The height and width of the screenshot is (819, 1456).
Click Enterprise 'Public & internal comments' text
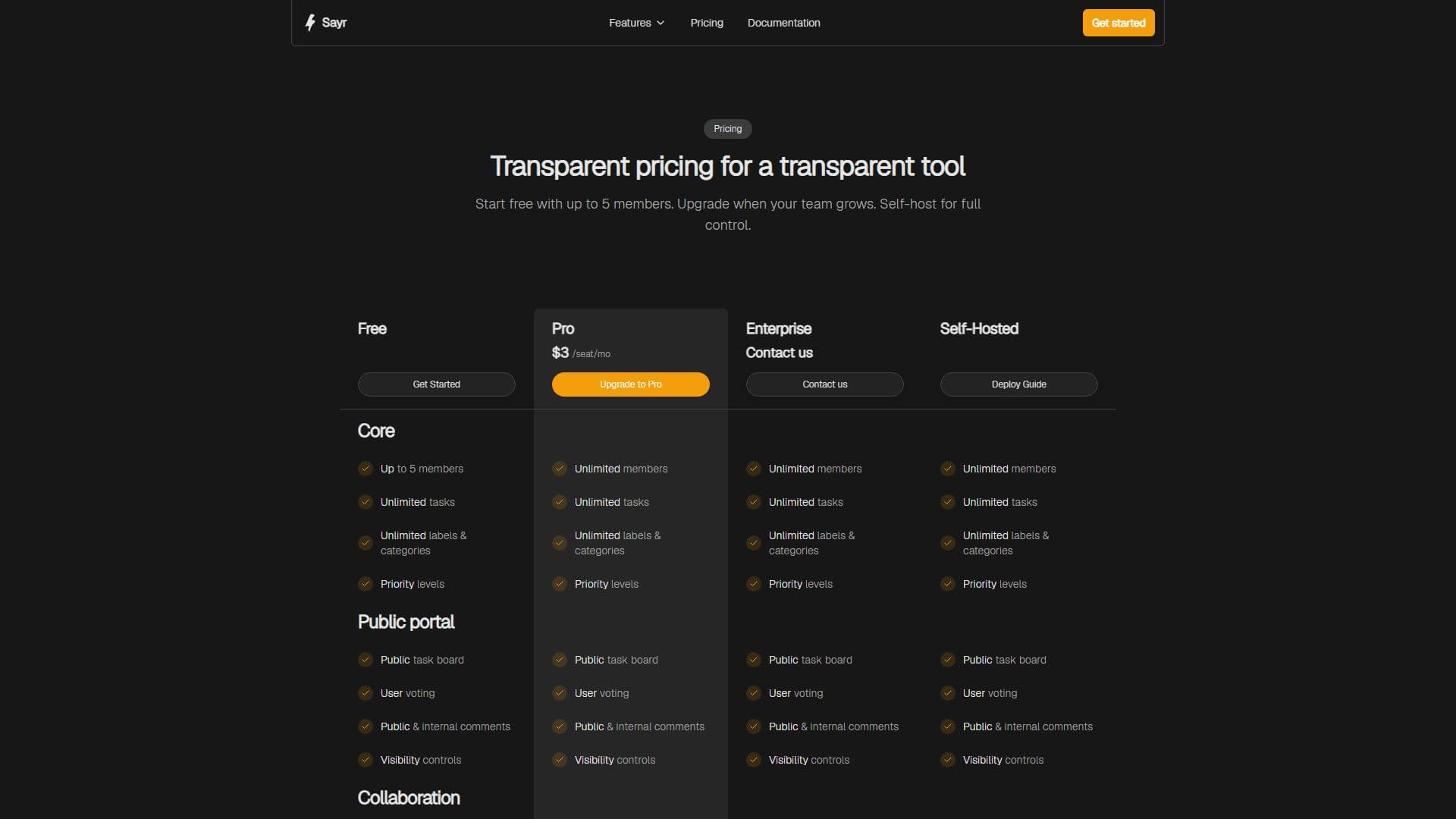click(833, 726)
